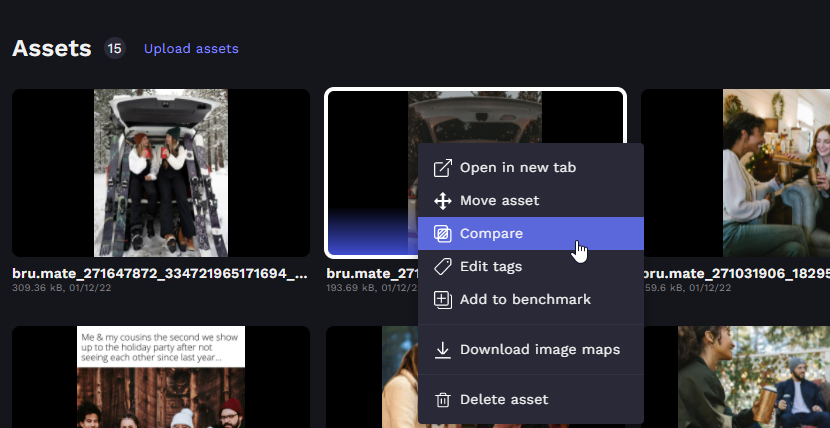Click filename bru.mate_271647872_334721965171694

tap(160, 274)
